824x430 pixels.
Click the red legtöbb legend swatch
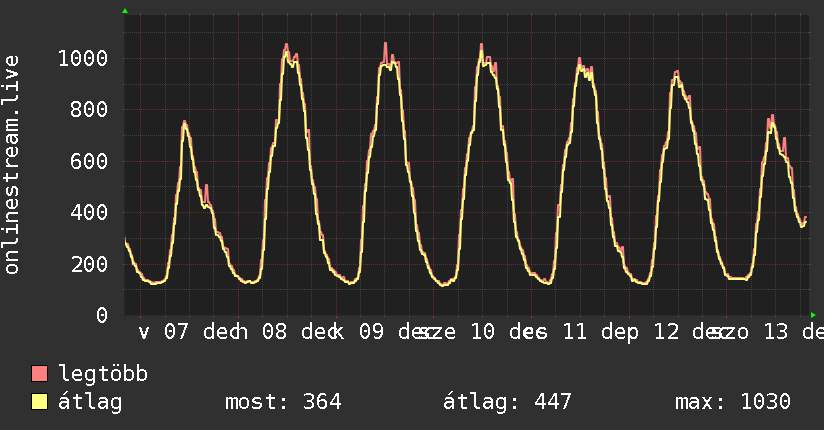(x=40, y=375)
